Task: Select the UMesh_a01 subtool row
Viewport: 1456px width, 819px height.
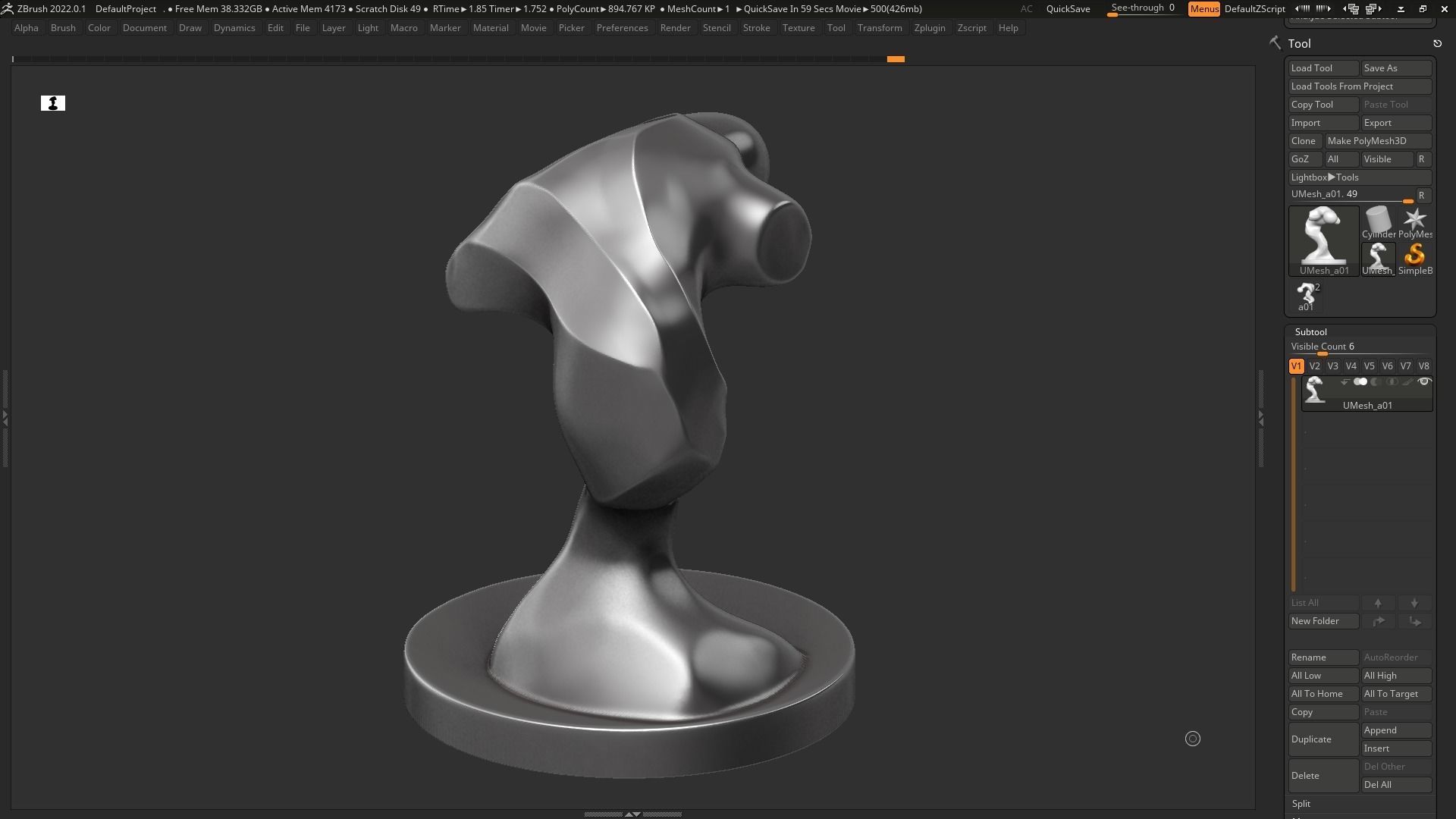Action: pyautogui.click(x=1367, y=394)
